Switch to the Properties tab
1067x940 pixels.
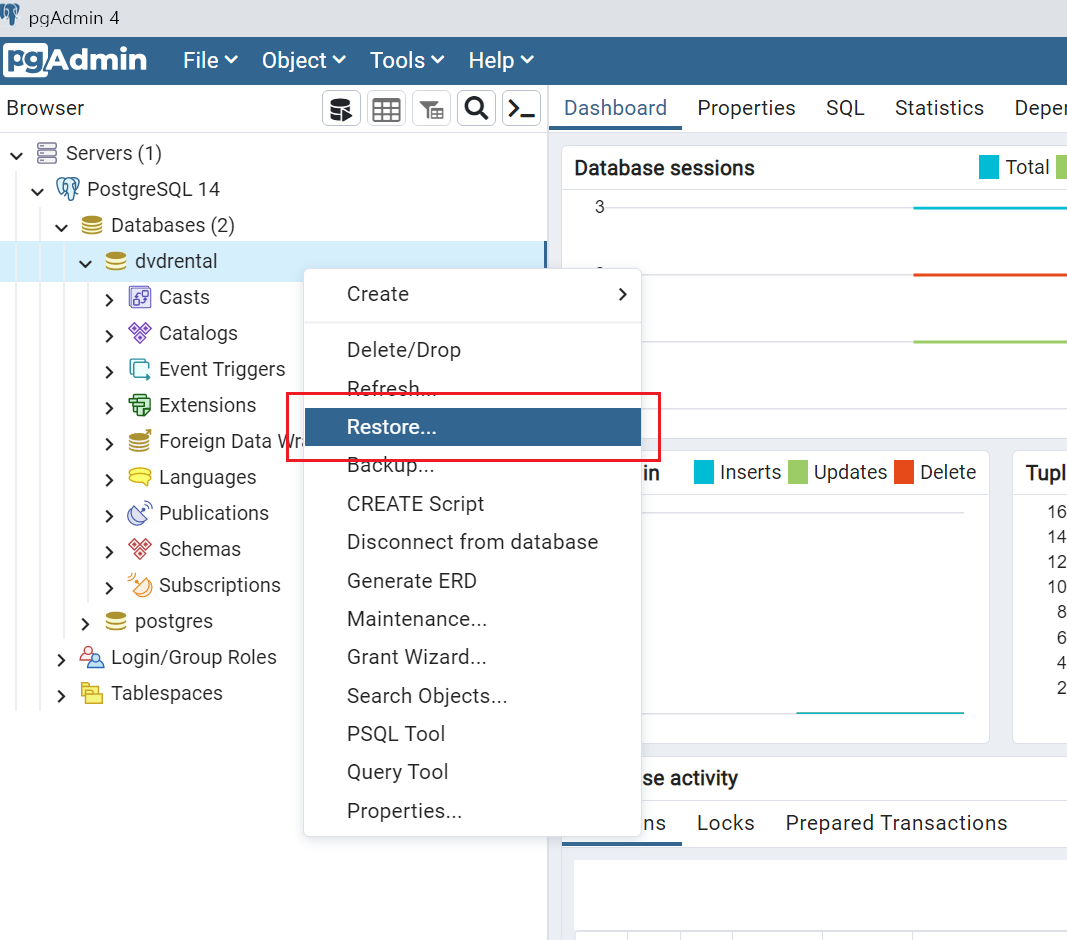tap(746, 108)
